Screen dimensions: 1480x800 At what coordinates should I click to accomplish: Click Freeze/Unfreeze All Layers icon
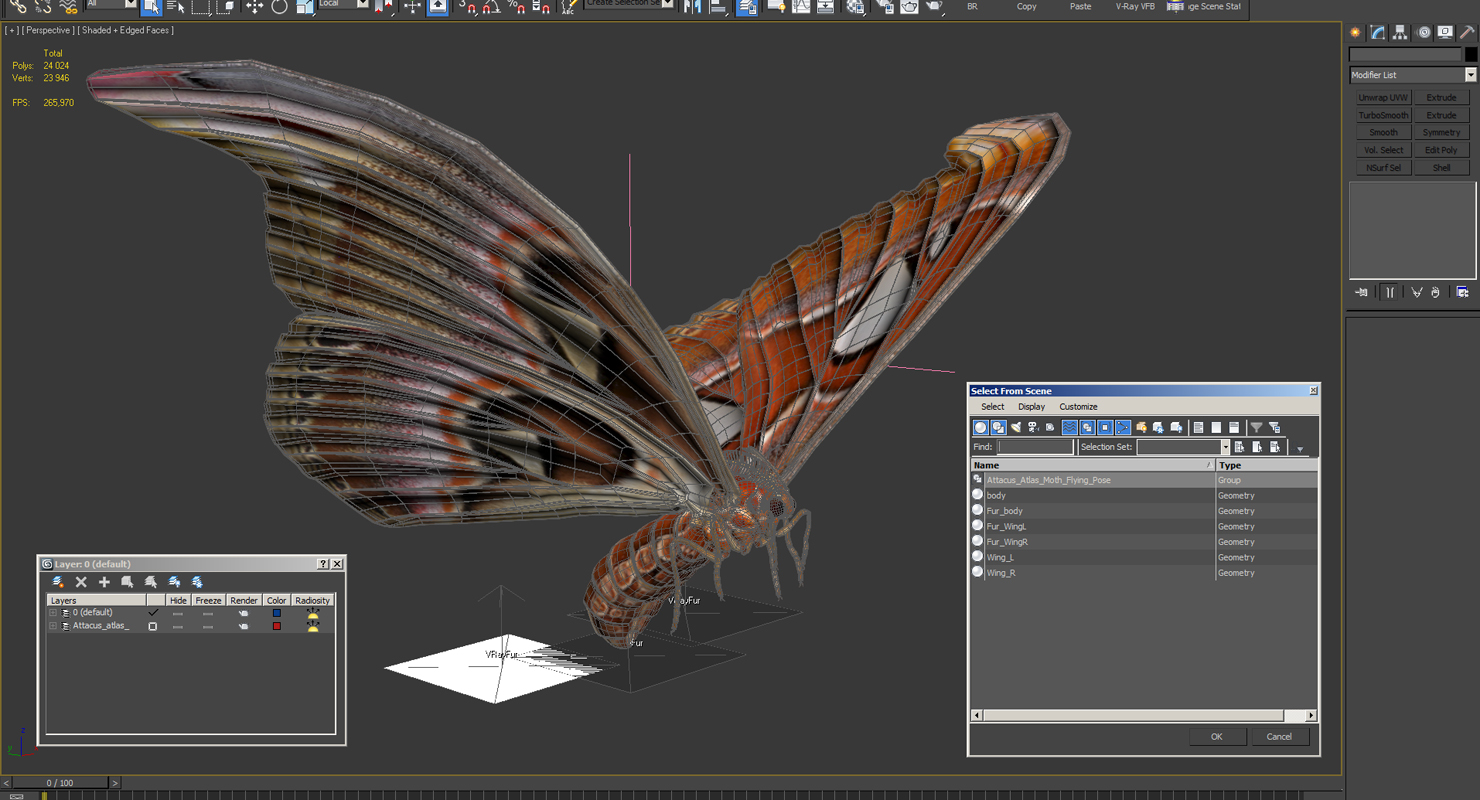197,582
